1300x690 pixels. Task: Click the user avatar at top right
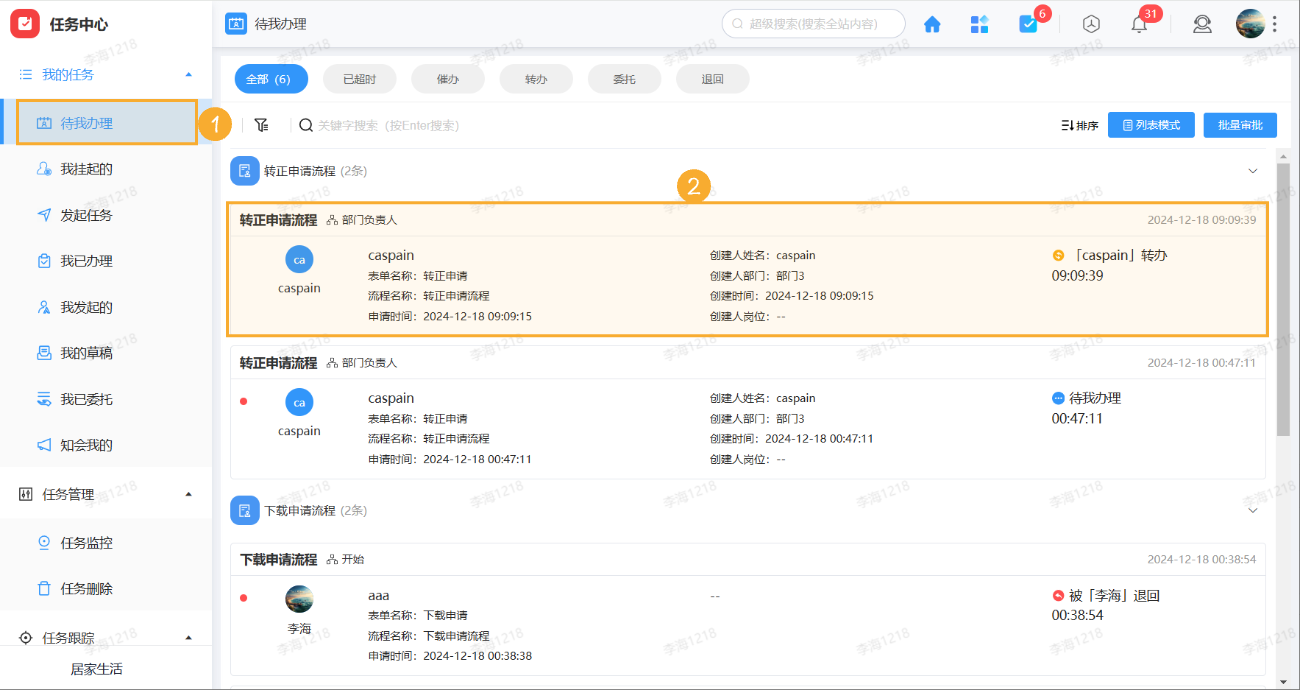[x=1250, y=23]
